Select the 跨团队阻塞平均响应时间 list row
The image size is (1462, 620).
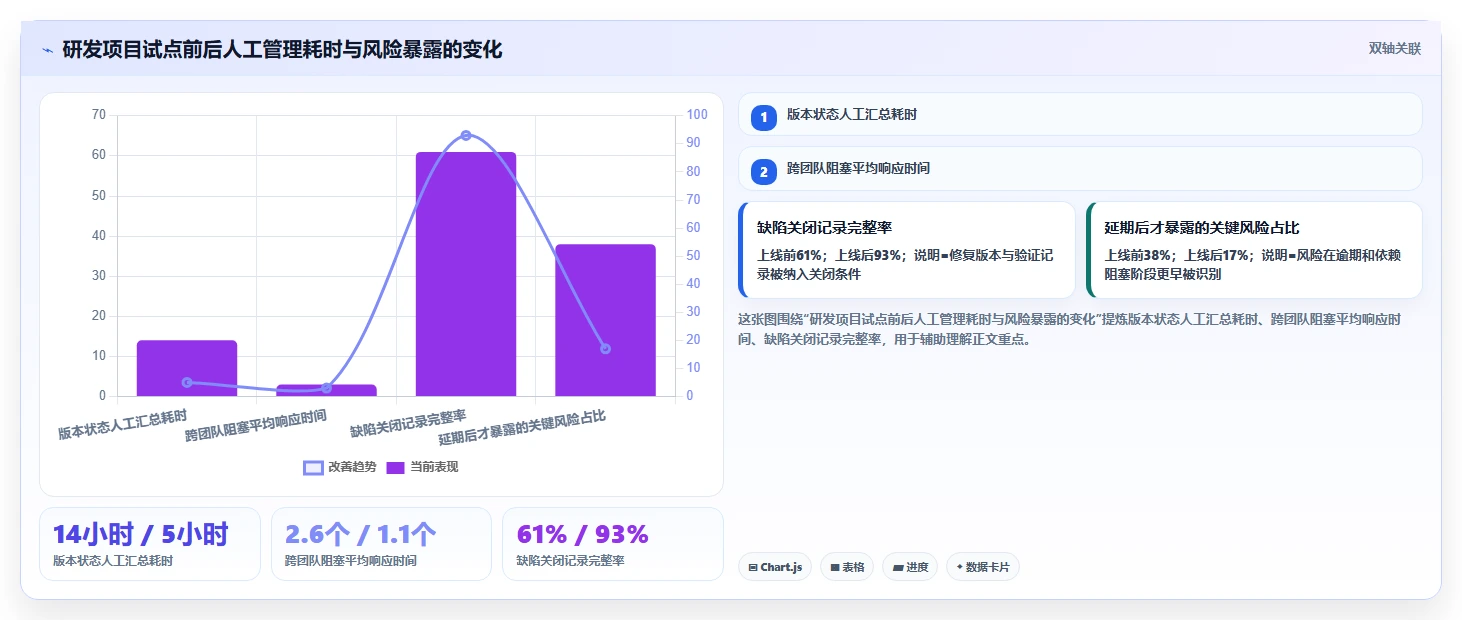1080,168
